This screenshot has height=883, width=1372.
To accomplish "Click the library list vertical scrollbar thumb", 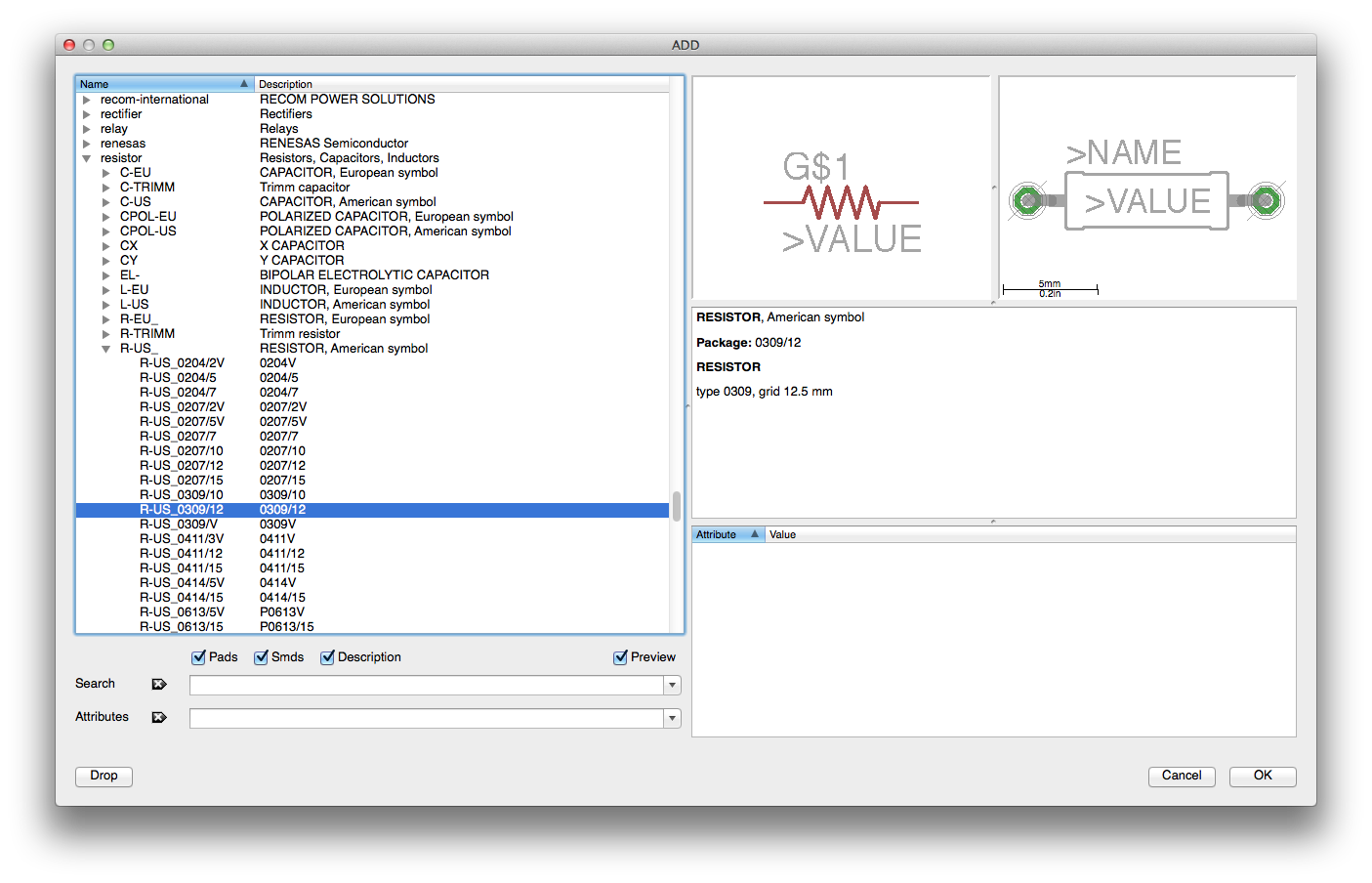I will click(x=677, y=506).
